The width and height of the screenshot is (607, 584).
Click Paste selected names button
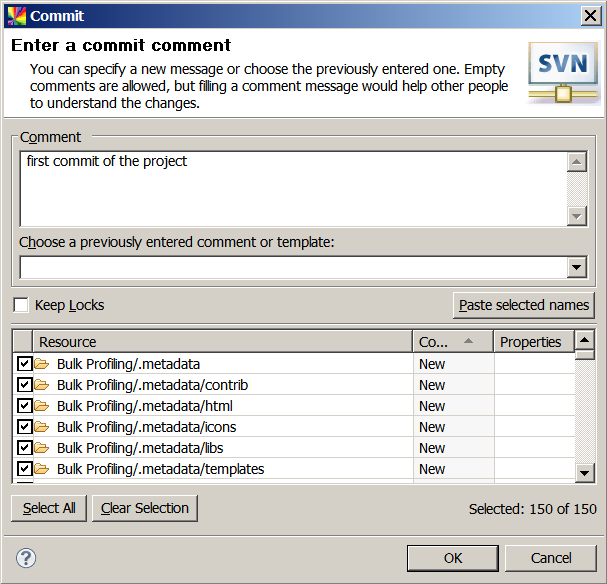tap(524, 305)
